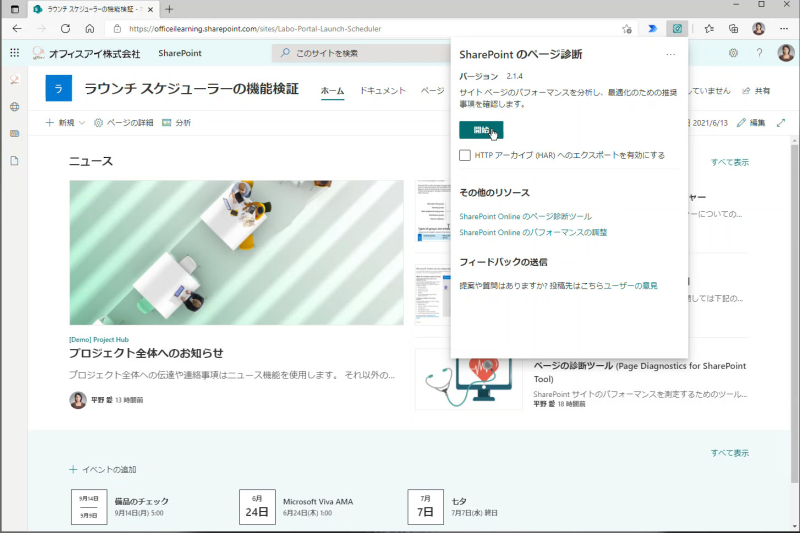
Task: Click the 開始 button to start diagnostics
Action: (x=481, y=130)
